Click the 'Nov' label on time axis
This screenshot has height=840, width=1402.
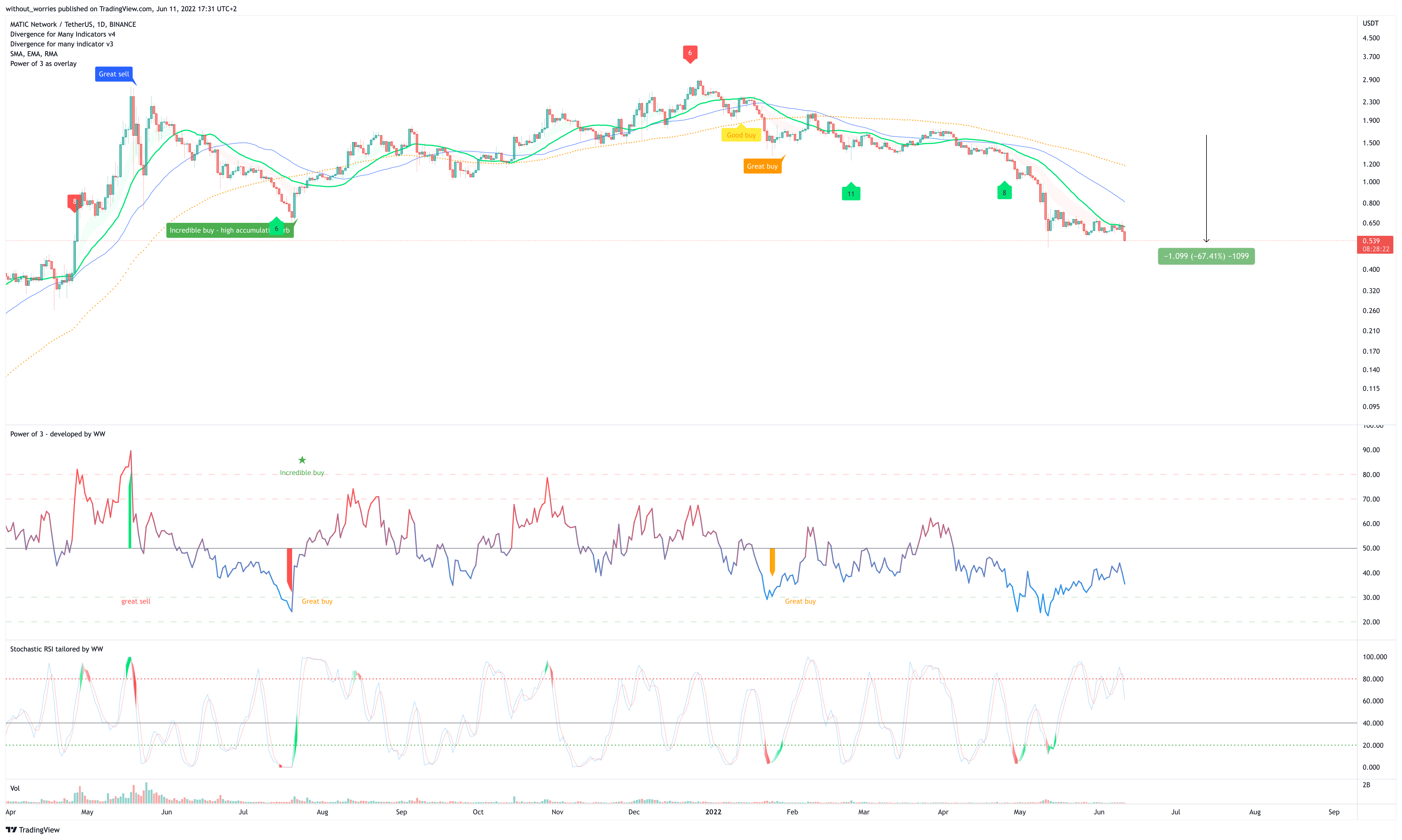click(x=557, y=812)
